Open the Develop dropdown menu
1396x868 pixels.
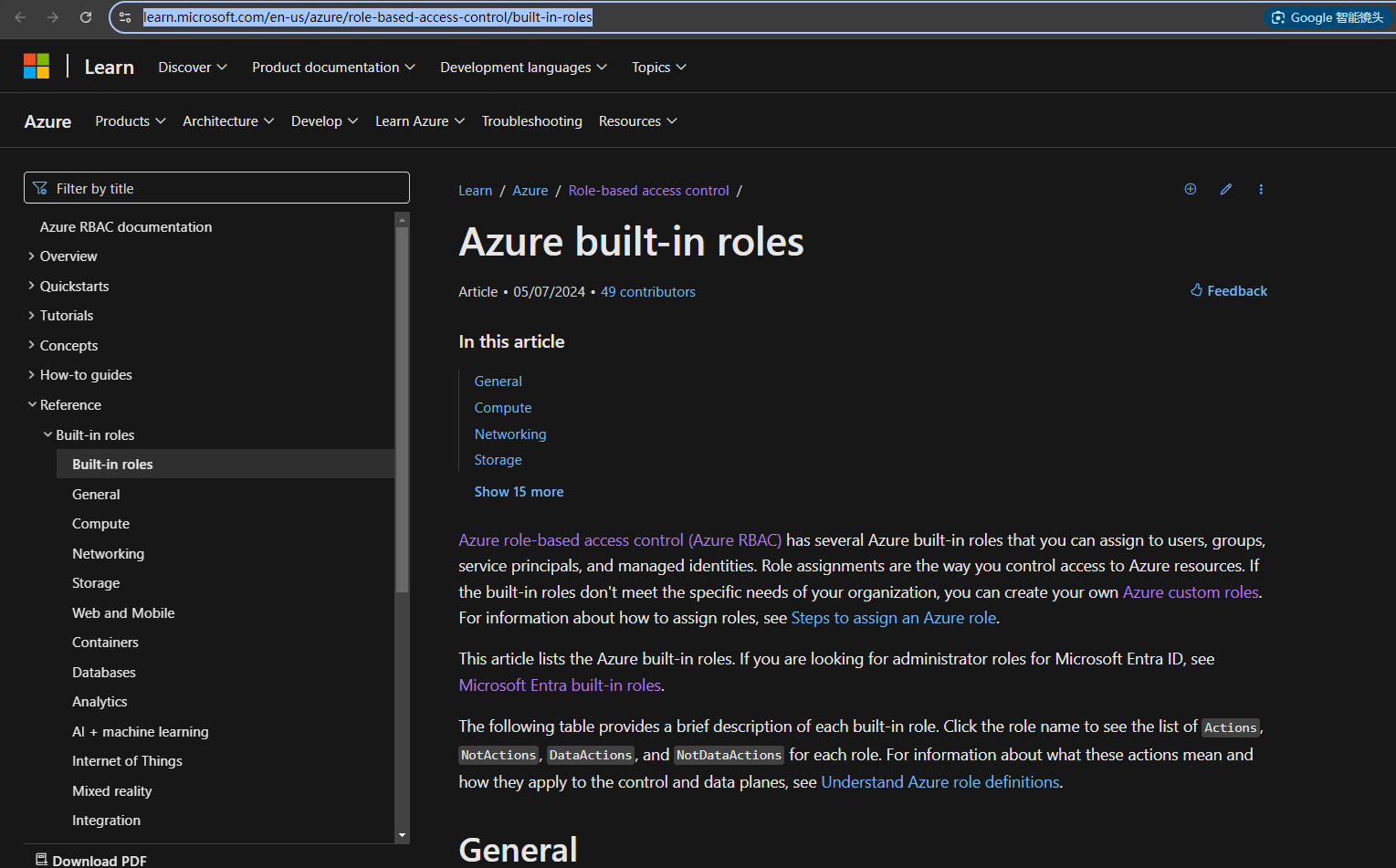325,121
